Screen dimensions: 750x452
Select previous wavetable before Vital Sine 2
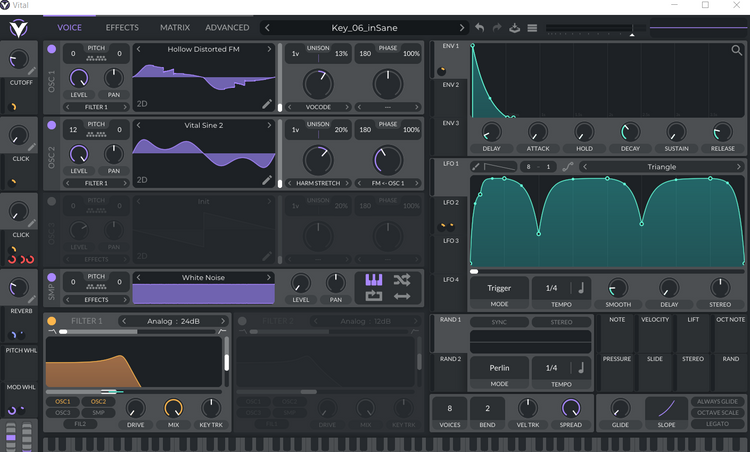pos(139,125)
